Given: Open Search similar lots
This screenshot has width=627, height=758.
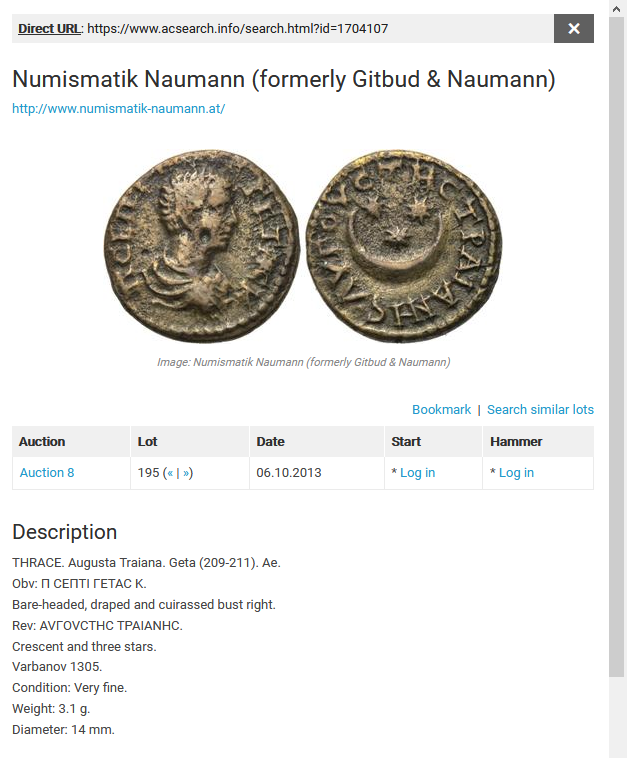Looking at the screenshot, I should [540, 410].
